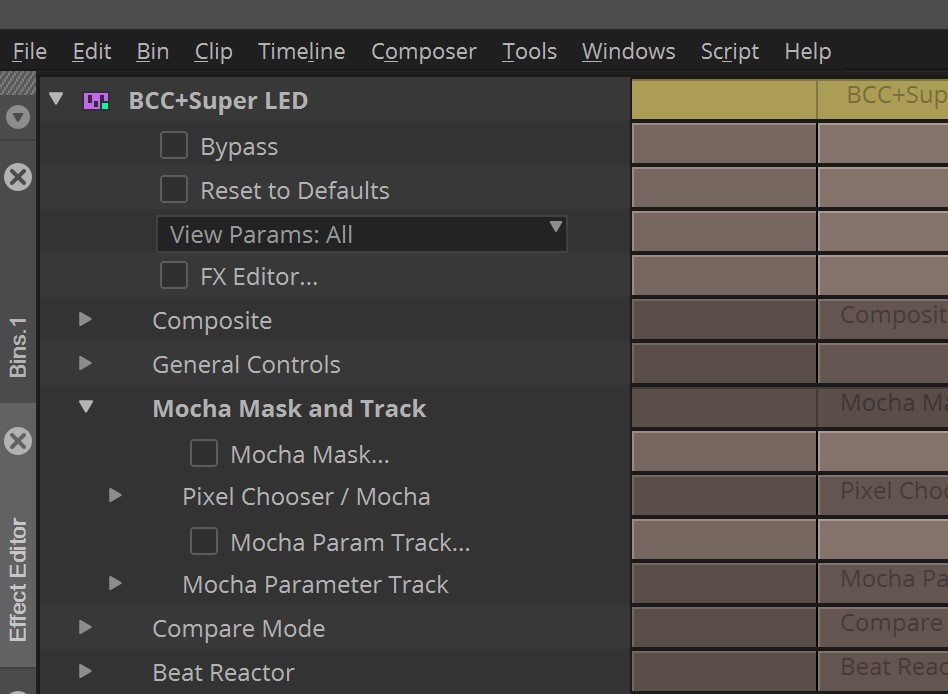
Task: Open the Composer menu
Action: (424, 51)
